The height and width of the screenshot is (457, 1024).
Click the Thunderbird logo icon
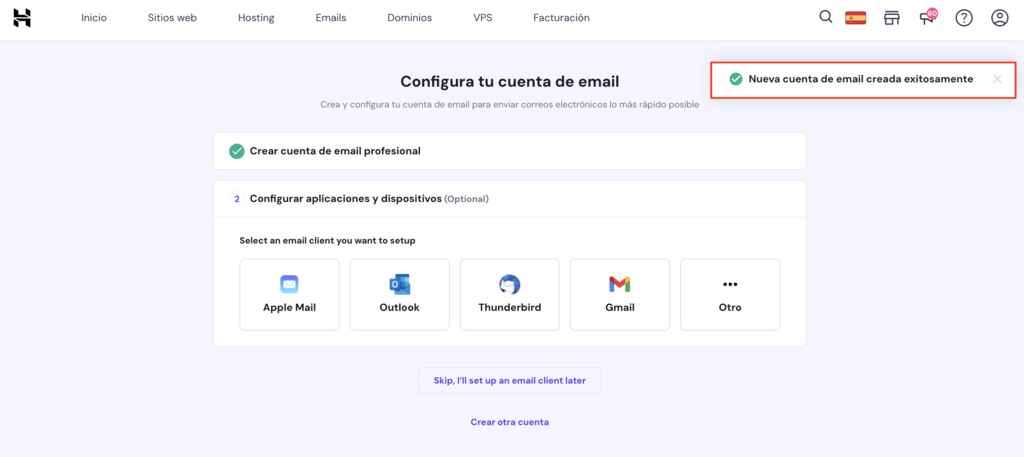click(510, 284)
